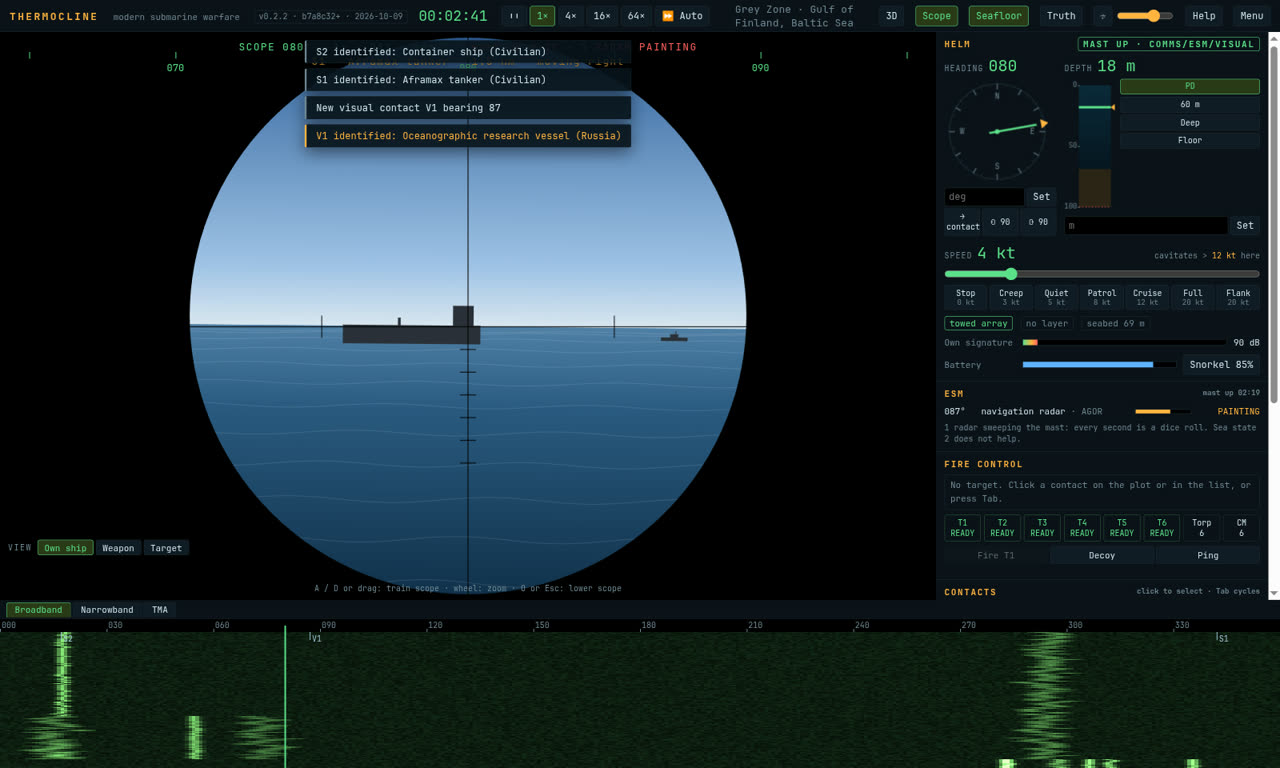This screenshot has height=768, width=1280.
Task: Click the Battery level bar
Action: (1099, 365)
